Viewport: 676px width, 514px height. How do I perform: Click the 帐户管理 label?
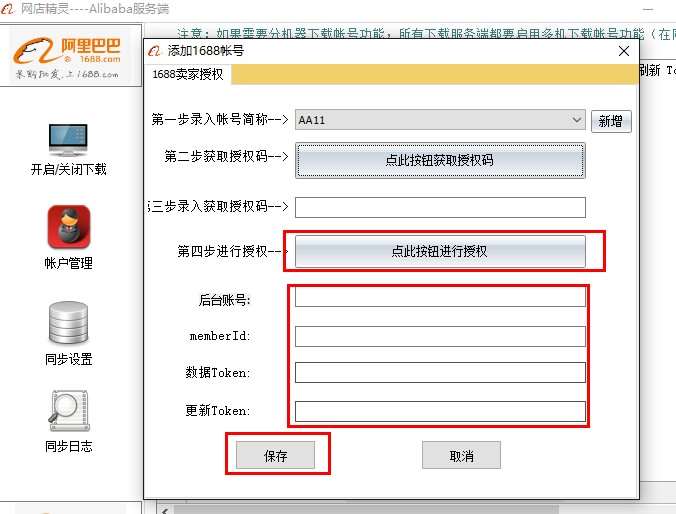click(x=69, y=263)
